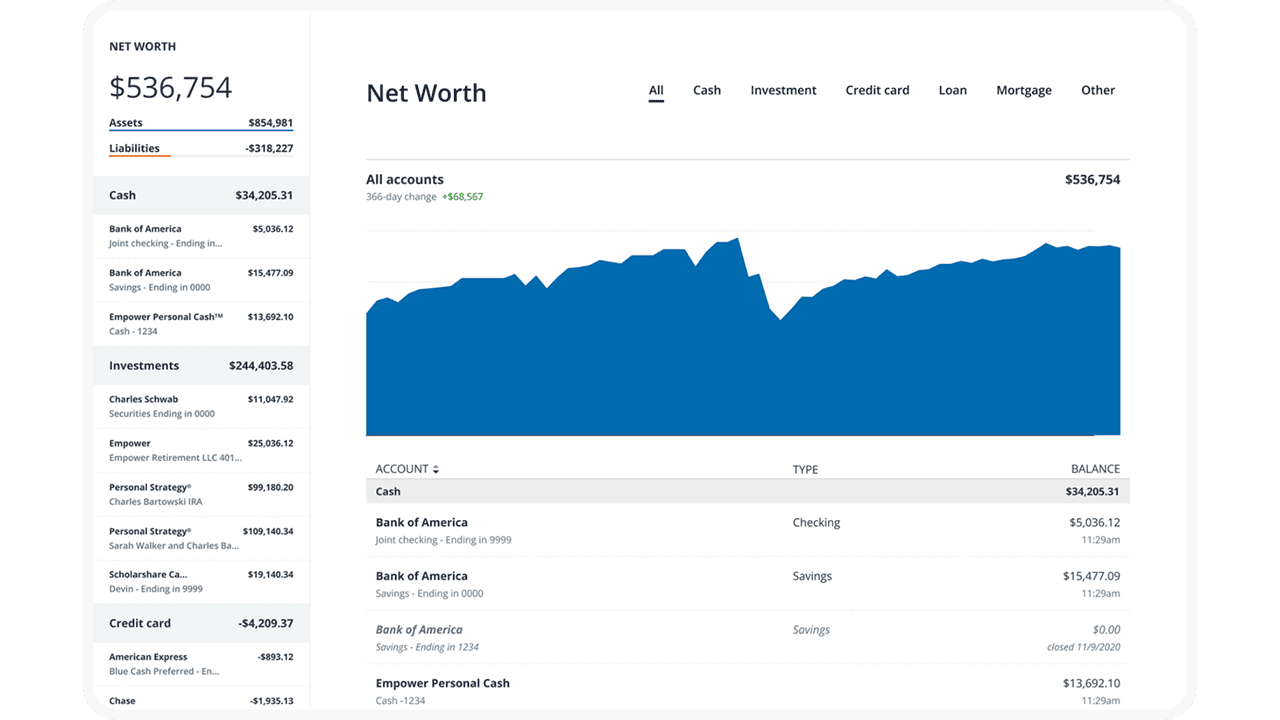The image size is (1280, 720).
Task: Switch to the Cash filter tab
Action: pos(707,90)
